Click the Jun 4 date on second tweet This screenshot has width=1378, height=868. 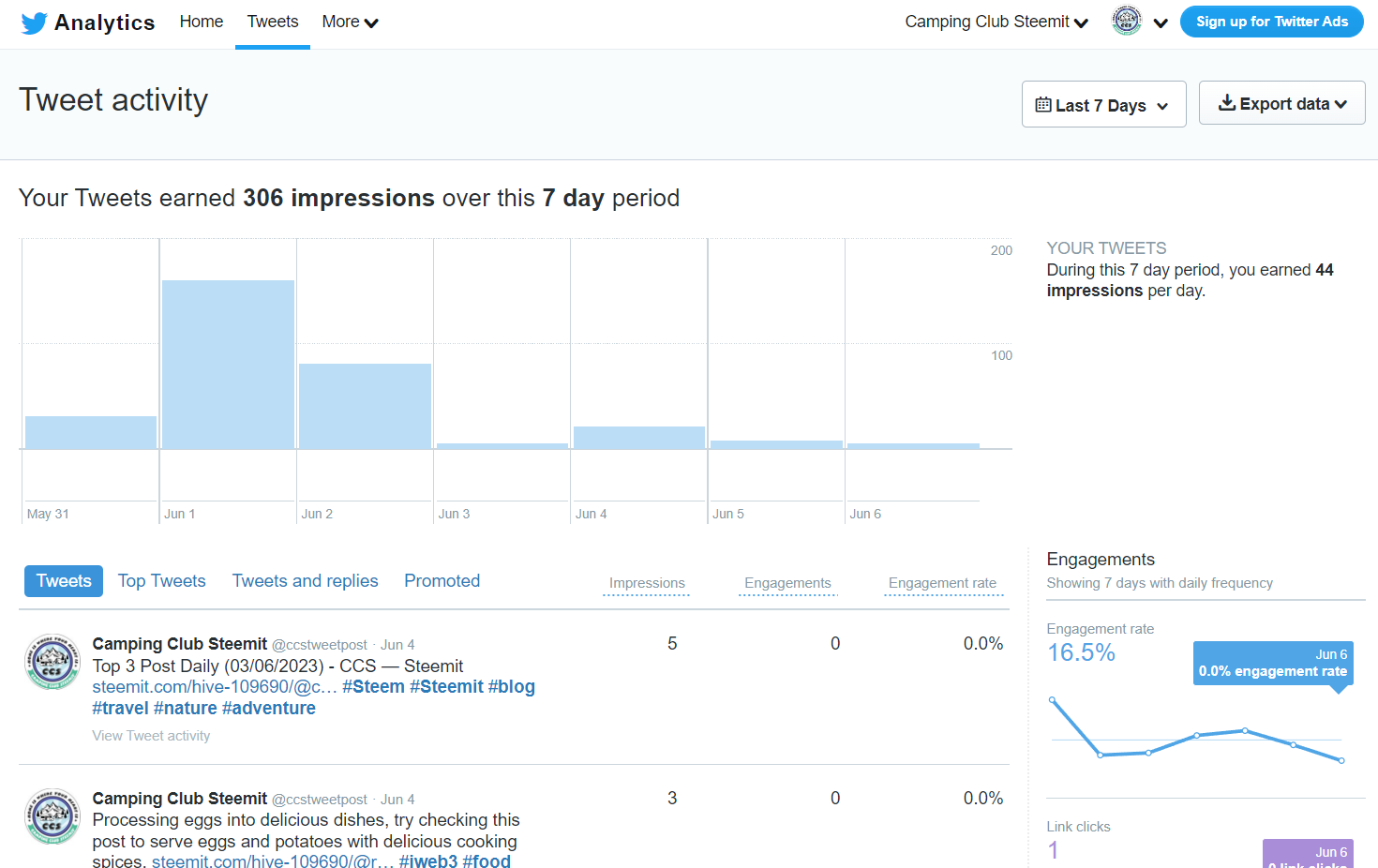(x=397, y=800)
